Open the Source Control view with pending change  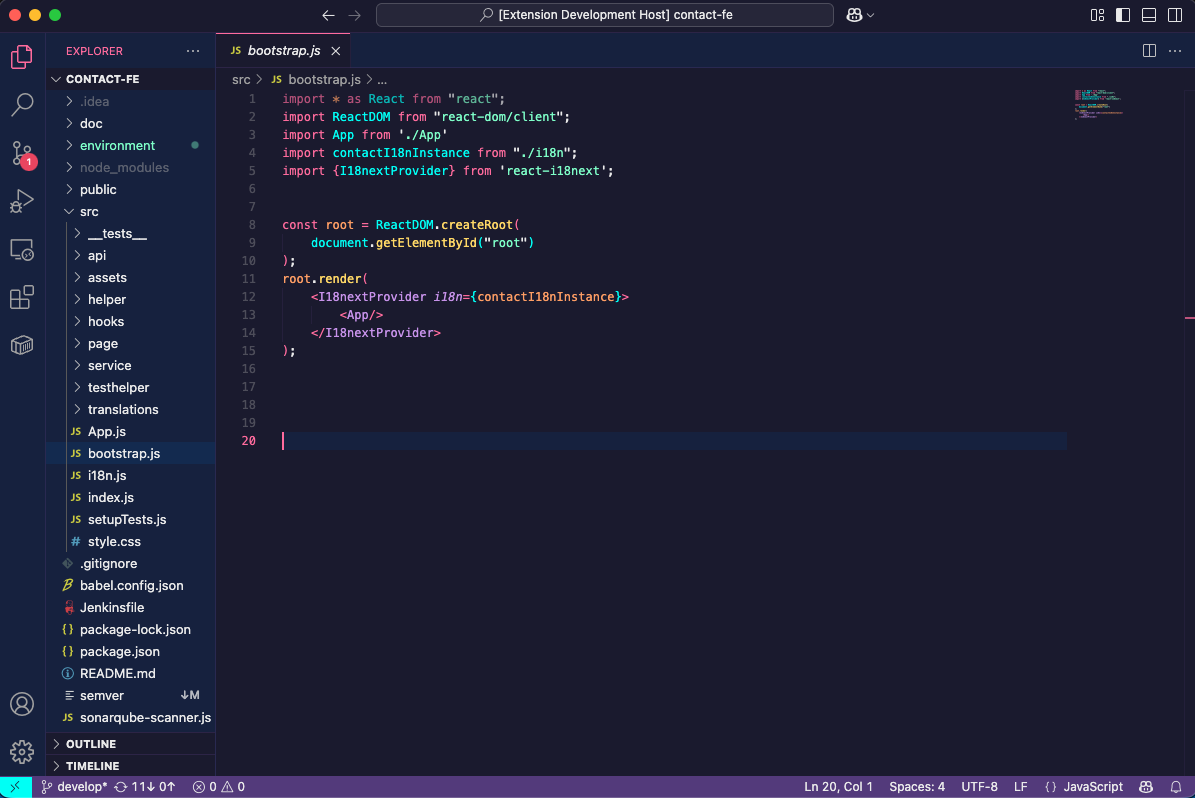pyautogui.click(x=22, y=152)
